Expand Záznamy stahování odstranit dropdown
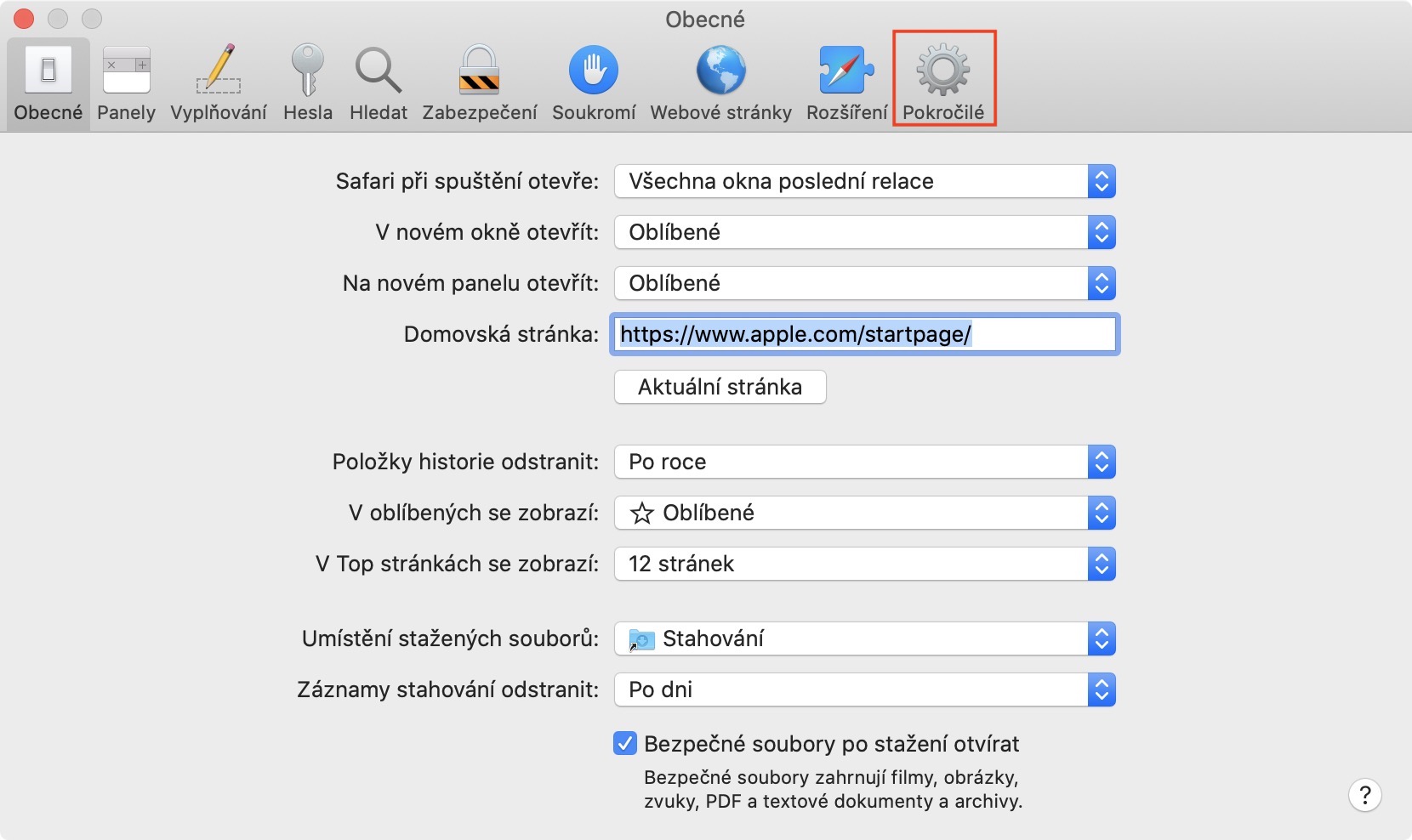Image resolution: width=1412 pixels, height=840 pixels. tap(865, 690)
